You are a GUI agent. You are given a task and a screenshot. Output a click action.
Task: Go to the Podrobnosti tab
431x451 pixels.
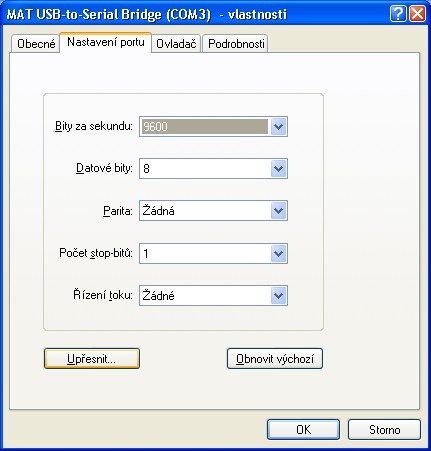coord(236,44)
